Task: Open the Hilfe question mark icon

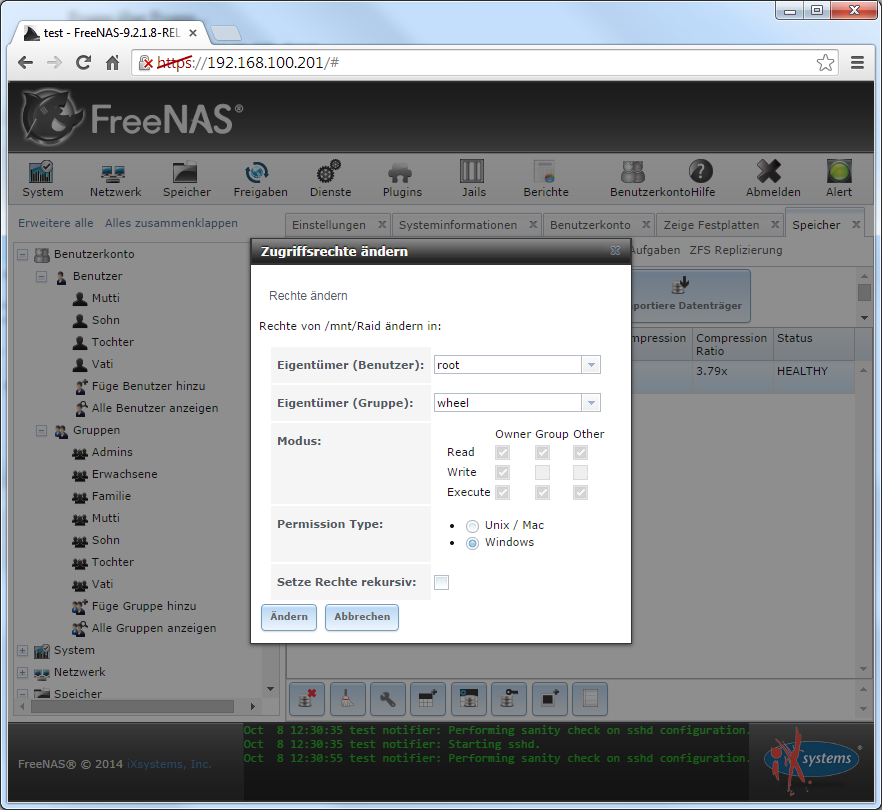Action: [700, 172]
